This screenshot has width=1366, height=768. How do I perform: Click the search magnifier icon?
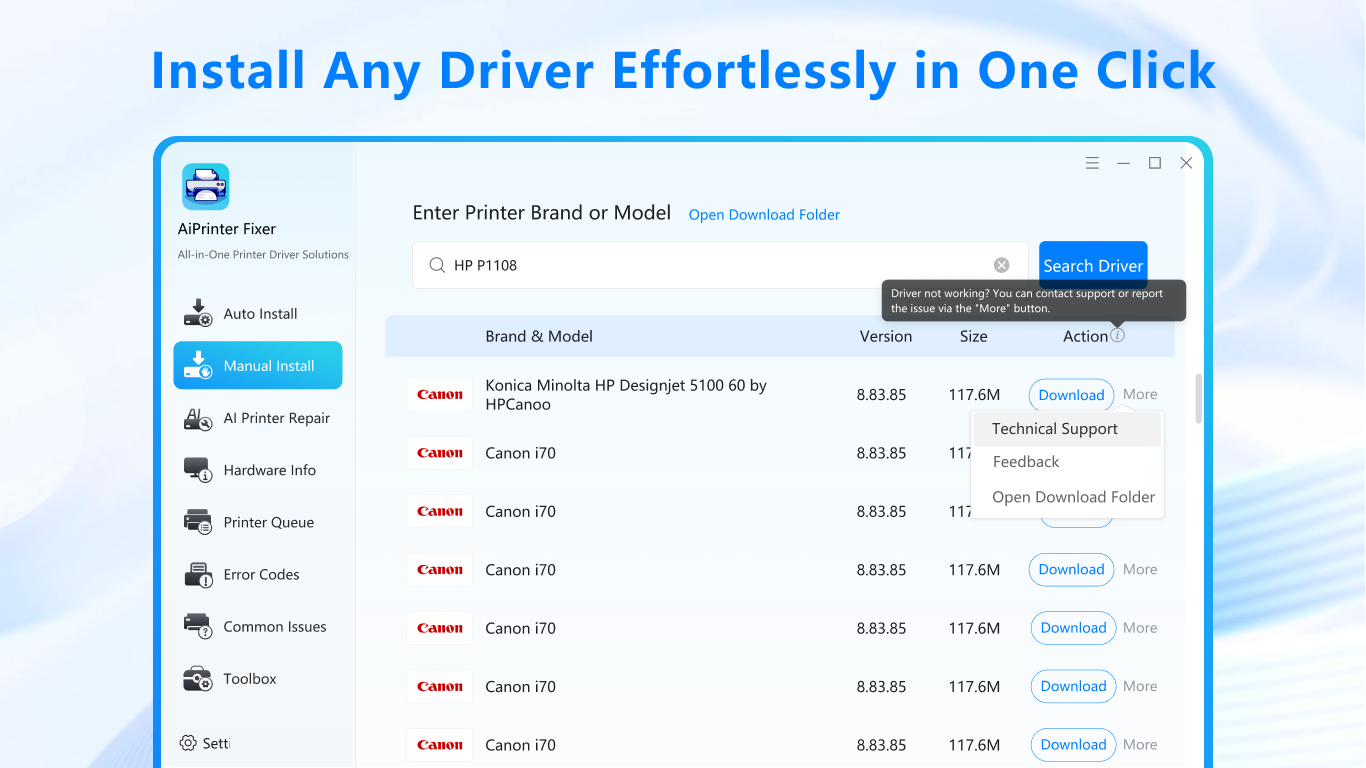(437, 265)
